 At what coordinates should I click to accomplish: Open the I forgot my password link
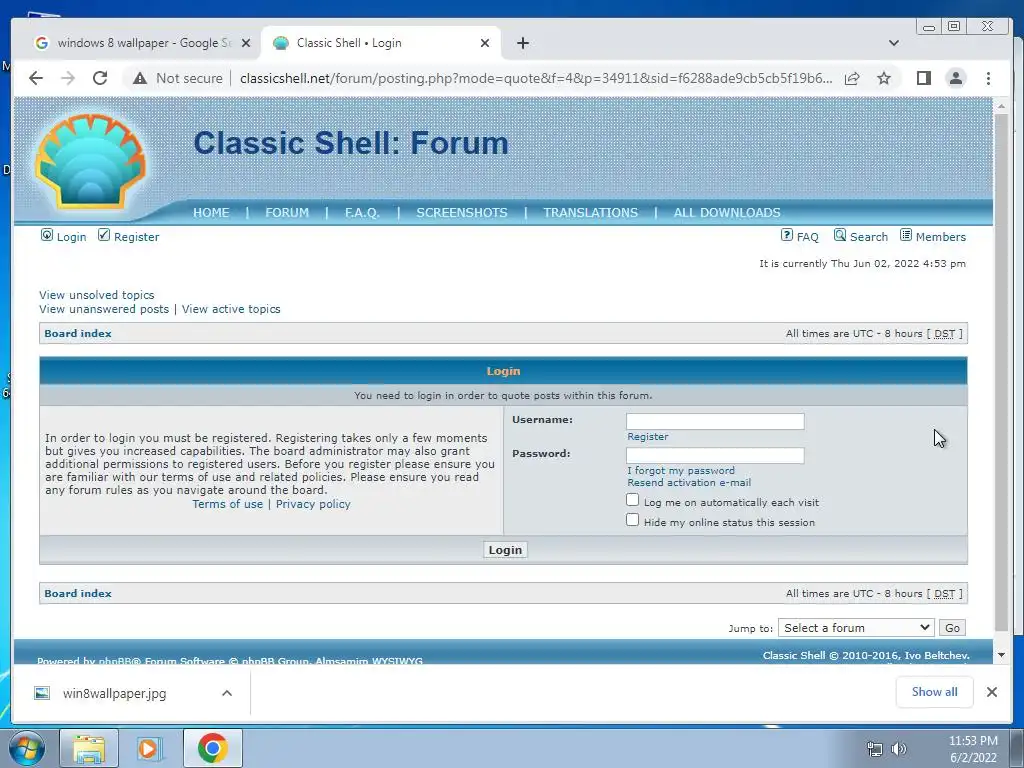(x=680, y=470)
